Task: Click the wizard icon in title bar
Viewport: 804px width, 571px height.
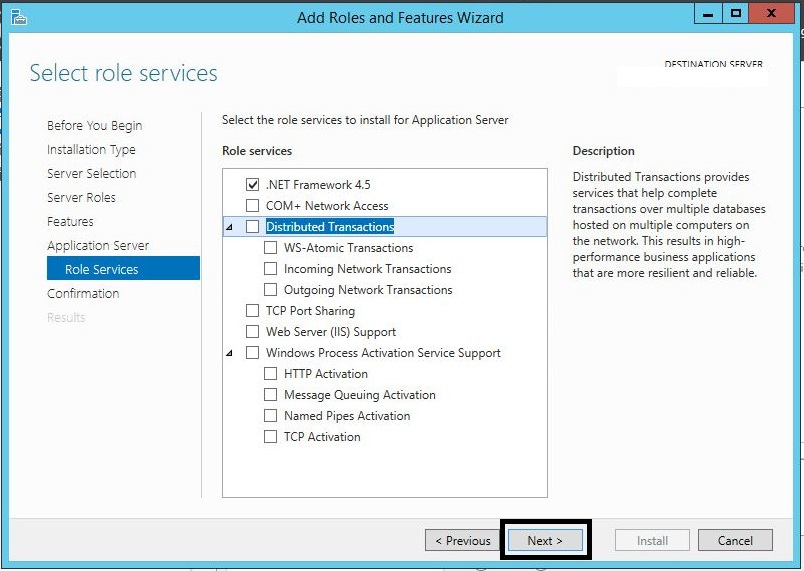Action: [17, 17]
